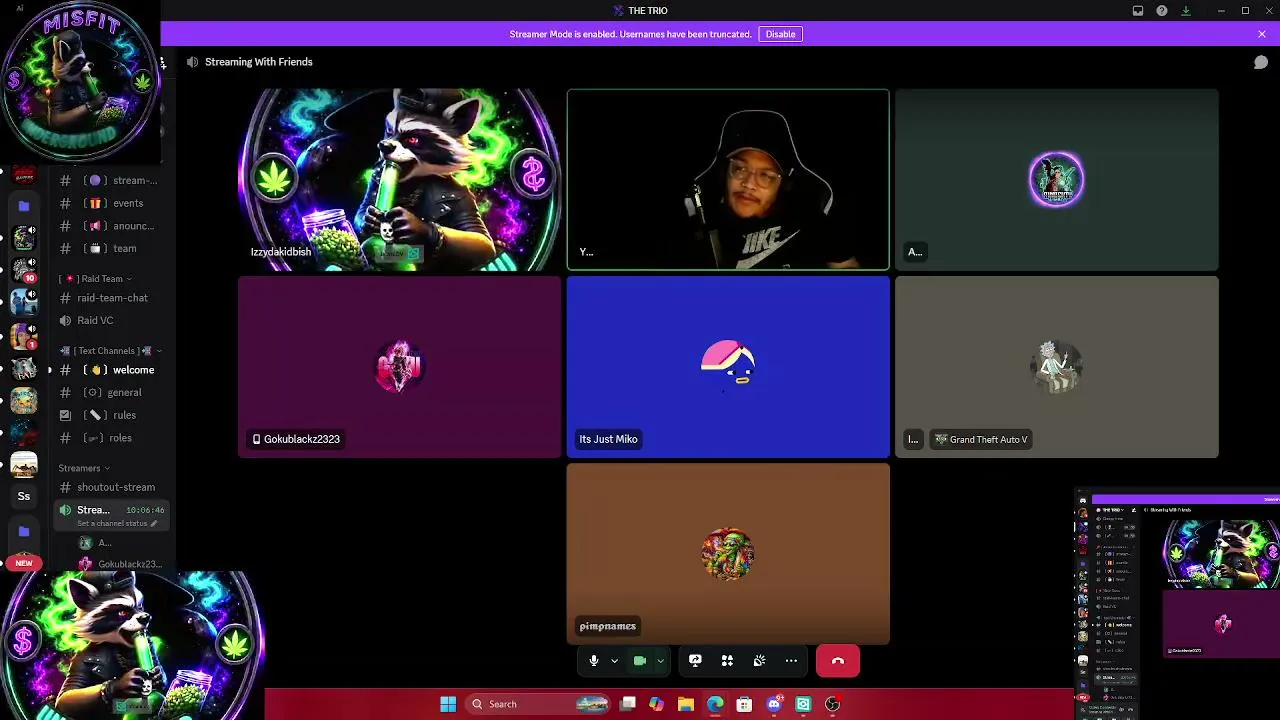This screenshot has width=1280, height=720.
Task: Open the welcome channel
Action: 110,370
